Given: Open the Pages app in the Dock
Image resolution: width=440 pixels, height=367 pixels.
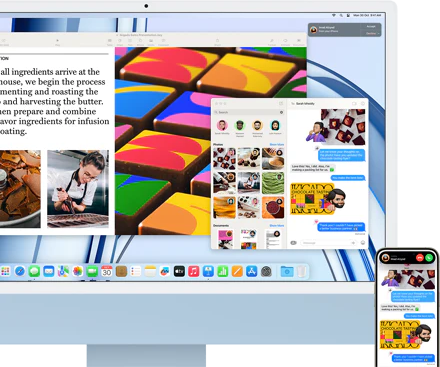Looking at the screenshot, I should pos(237,271).
